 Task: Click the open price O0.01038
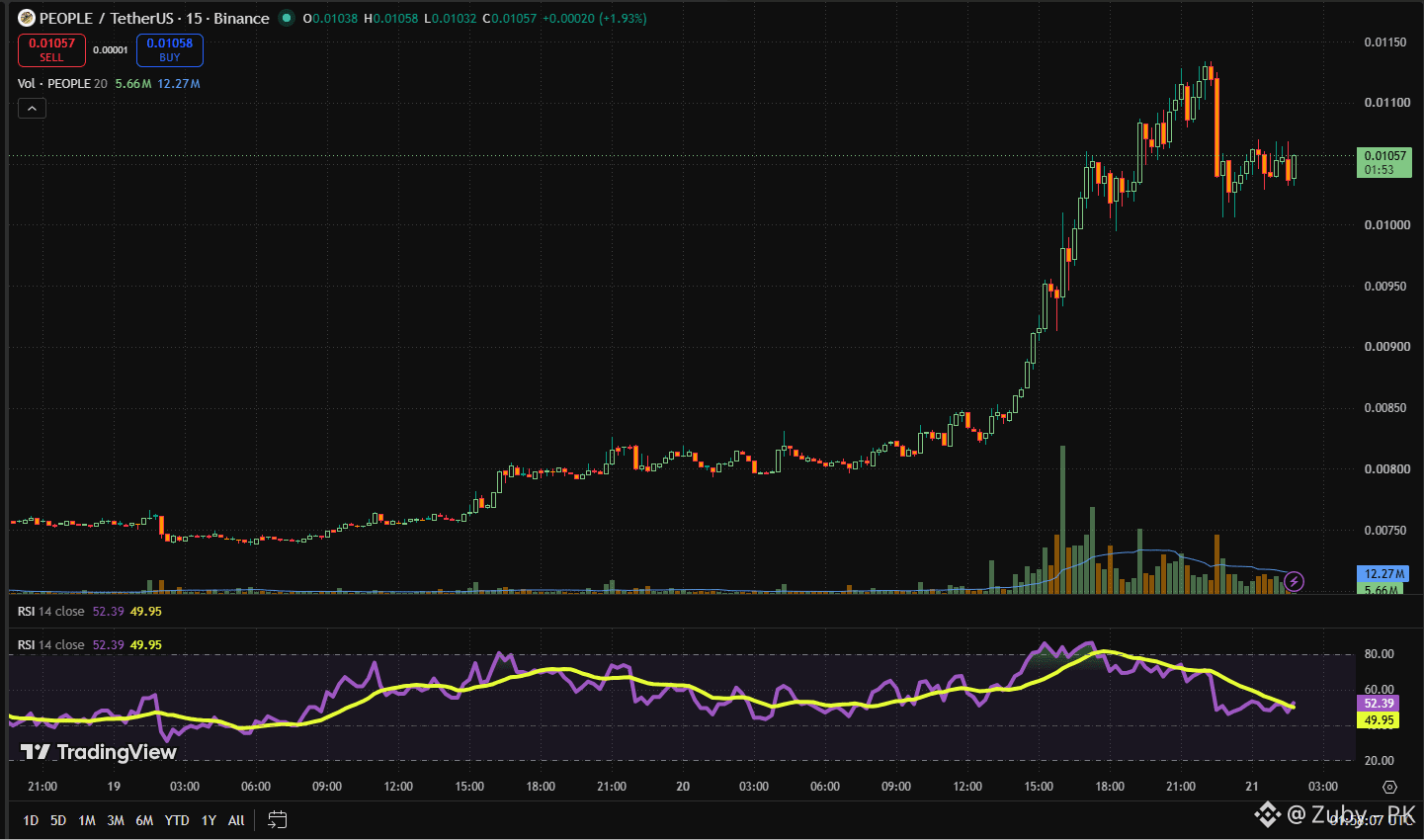point(331,19)
